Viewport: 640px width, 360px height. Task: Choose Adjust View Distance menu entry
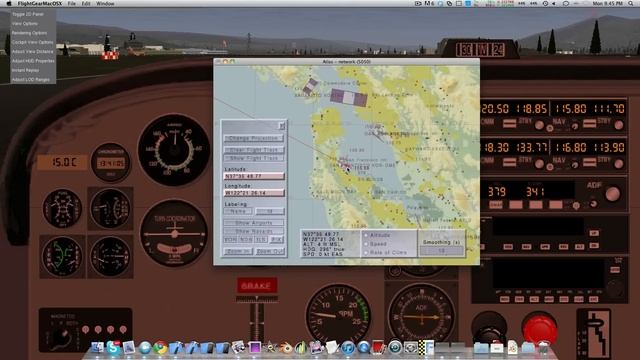pyautogui.click(x=33, y=51)
